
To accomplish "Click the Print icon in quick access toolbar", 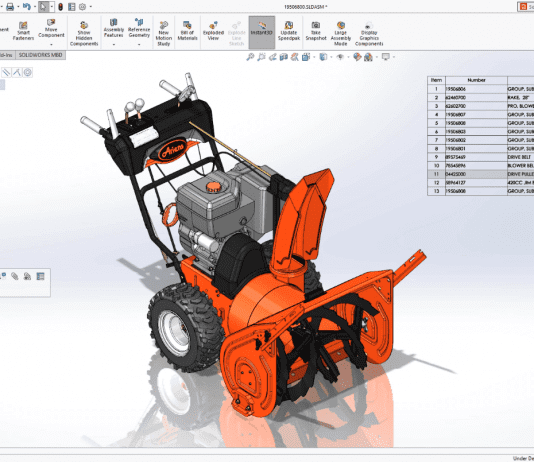I will click(x=10, y=6).
